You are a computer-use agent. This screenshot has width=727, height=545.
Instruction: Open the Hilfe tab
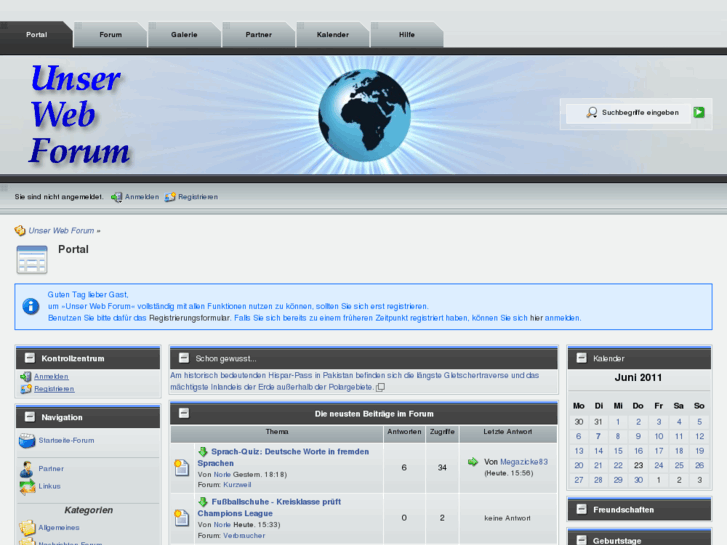tap(407, 35)
